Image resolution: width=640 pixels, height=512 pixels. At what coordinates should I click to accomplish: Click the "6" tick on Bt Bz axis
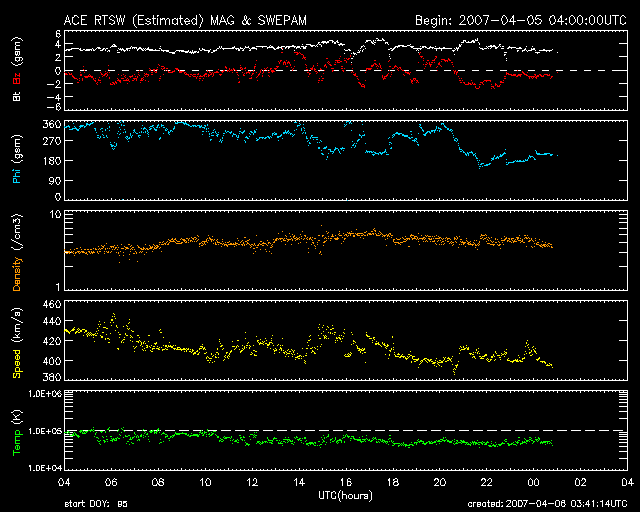click(58, 33)
